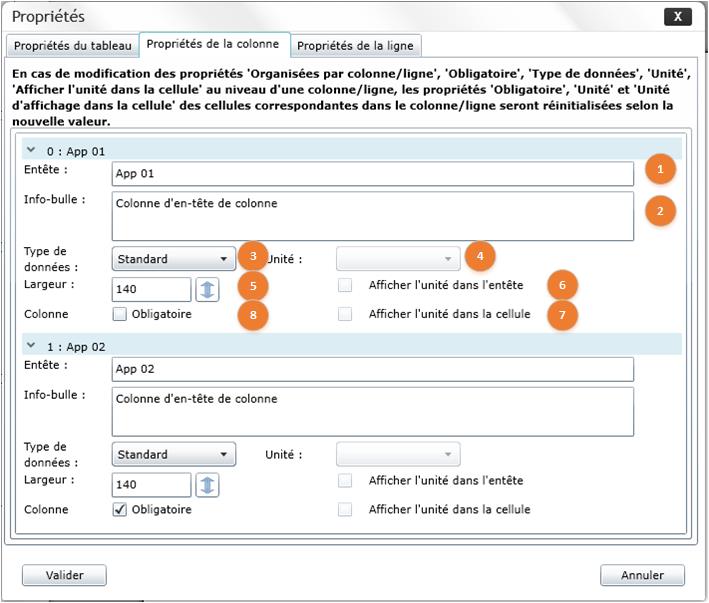Open the Unité dropdown for App 01
The image size is (709, 603).
click(398, 259)
